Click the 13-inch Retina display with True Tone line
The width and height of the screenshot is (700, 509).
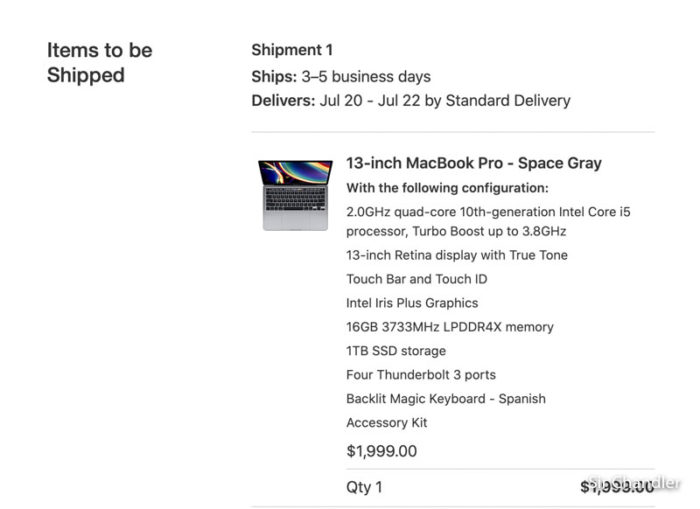tap(457, 255)
